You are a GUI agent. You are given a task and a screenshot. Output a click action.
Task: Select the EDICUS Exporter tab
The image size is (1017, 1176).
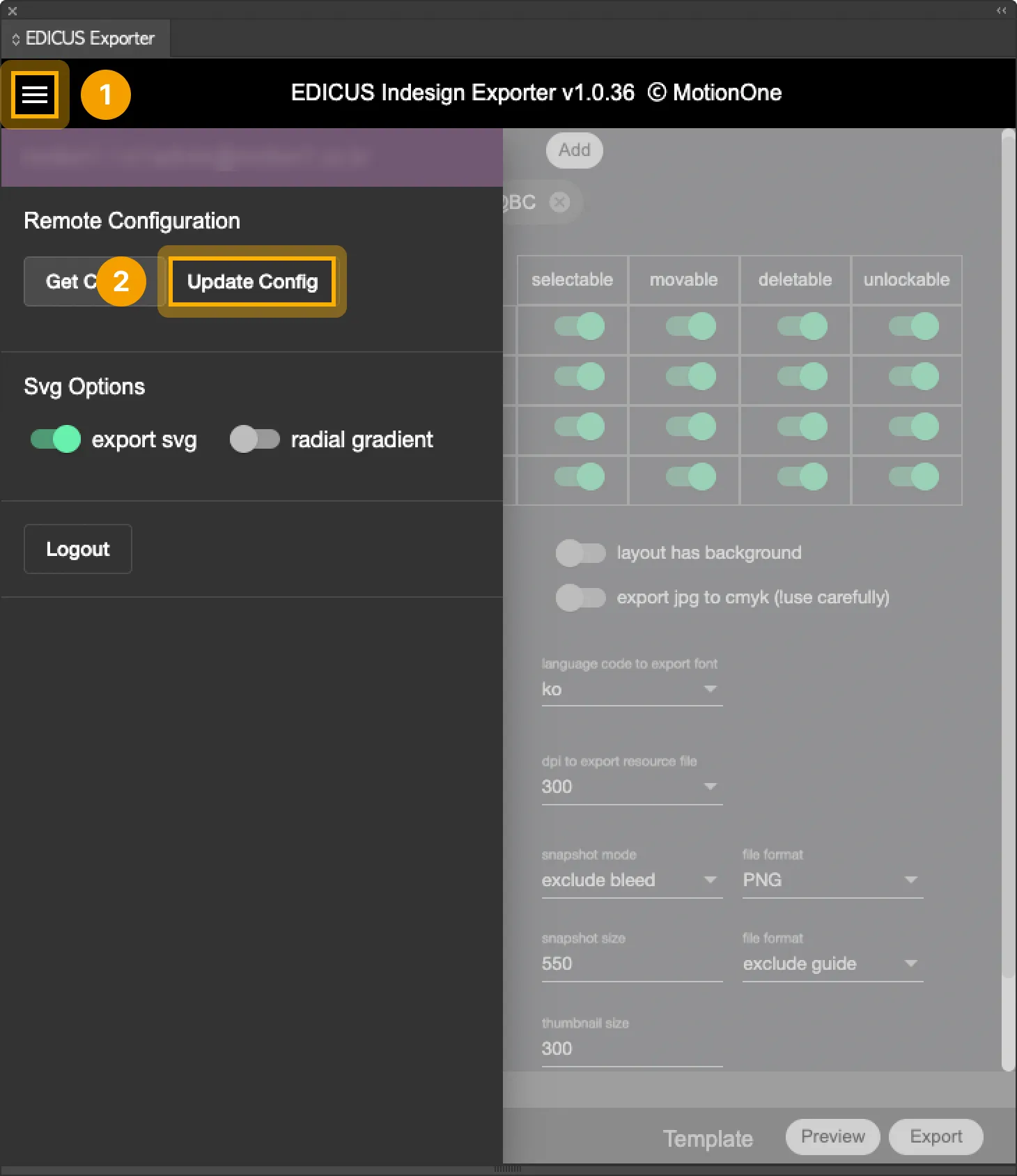[86, 38]
